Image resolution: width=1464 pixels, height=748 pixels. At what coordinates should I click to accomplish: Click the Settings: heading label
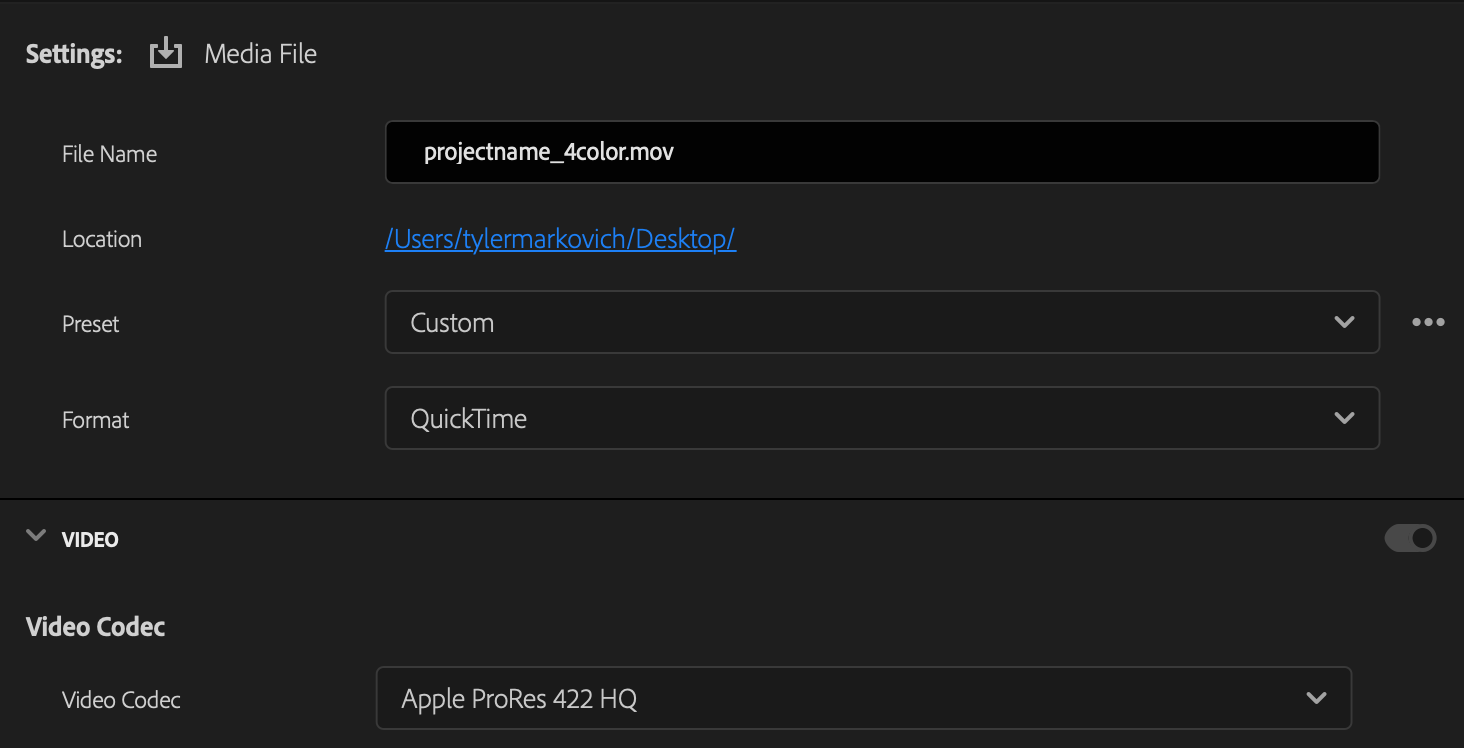pyautogui.click(x=74, y=54)
